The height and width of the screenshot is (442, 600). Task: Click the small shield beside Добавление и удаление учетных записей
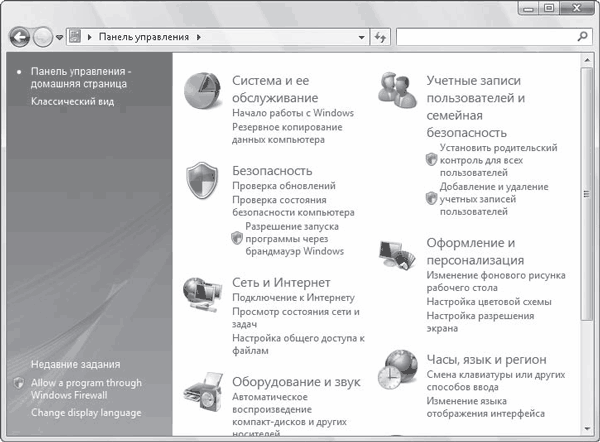click(432, 199)
